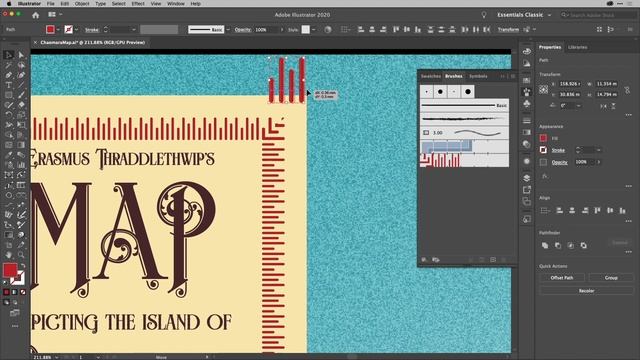Open the Brush Definition Basic dropdown

coord(228,29)
